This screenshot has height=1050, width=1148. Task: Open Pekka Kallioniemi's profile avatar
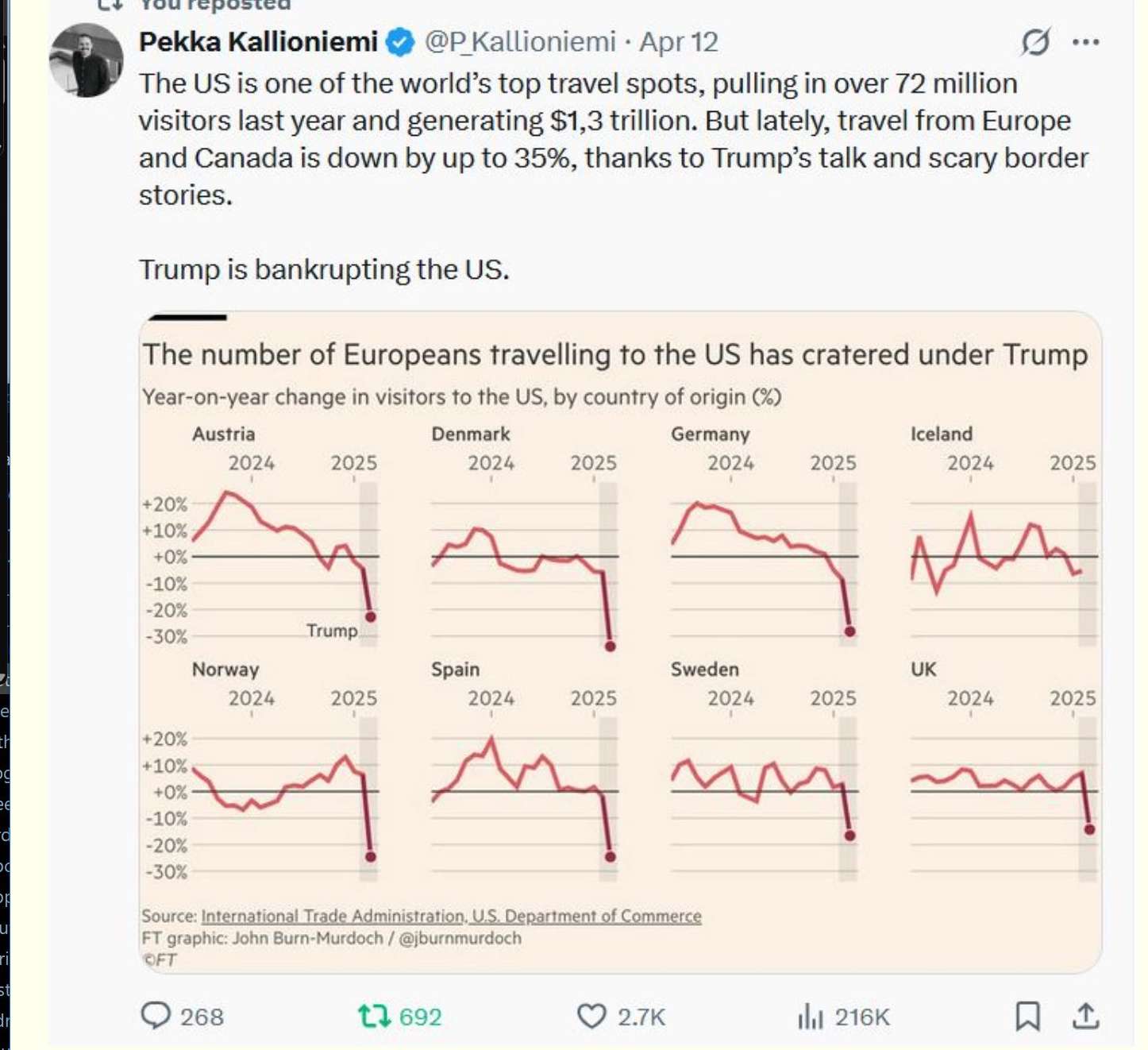[87, 60]
